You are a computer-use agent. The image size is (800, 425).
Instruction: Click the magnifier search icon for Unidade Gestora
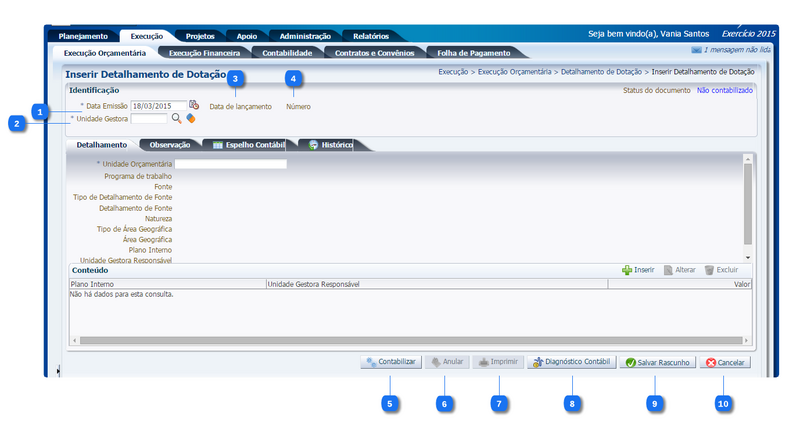point(176,118)
